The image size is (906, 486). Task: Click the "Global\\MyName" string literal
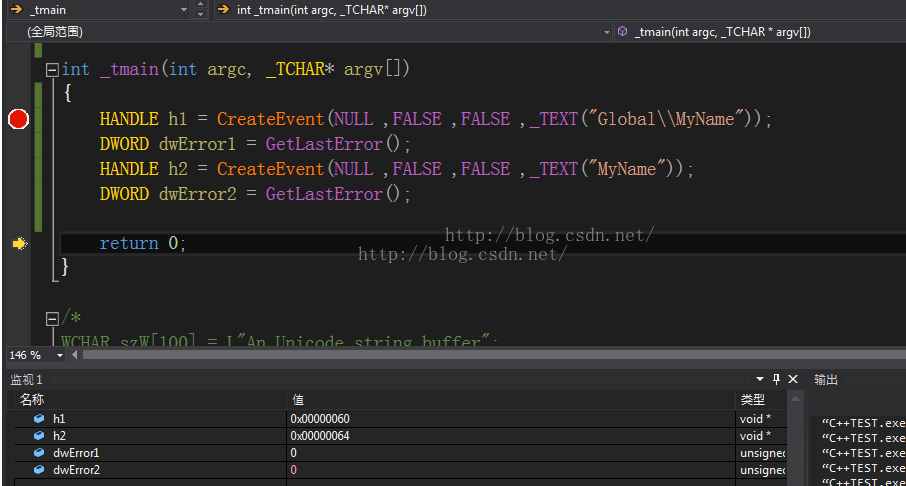pos(666,120)
